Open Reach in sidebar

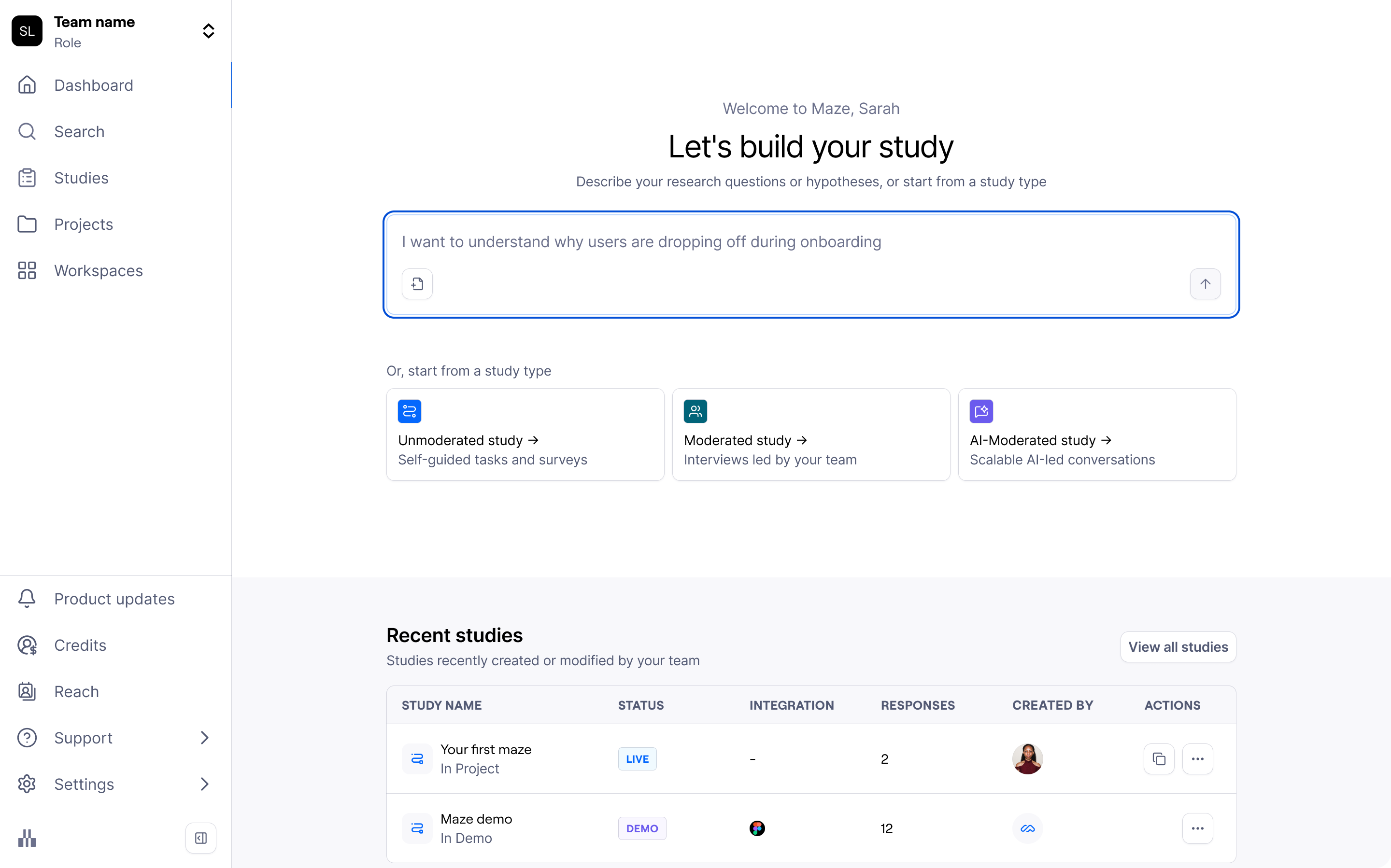[x=115, y=691]
